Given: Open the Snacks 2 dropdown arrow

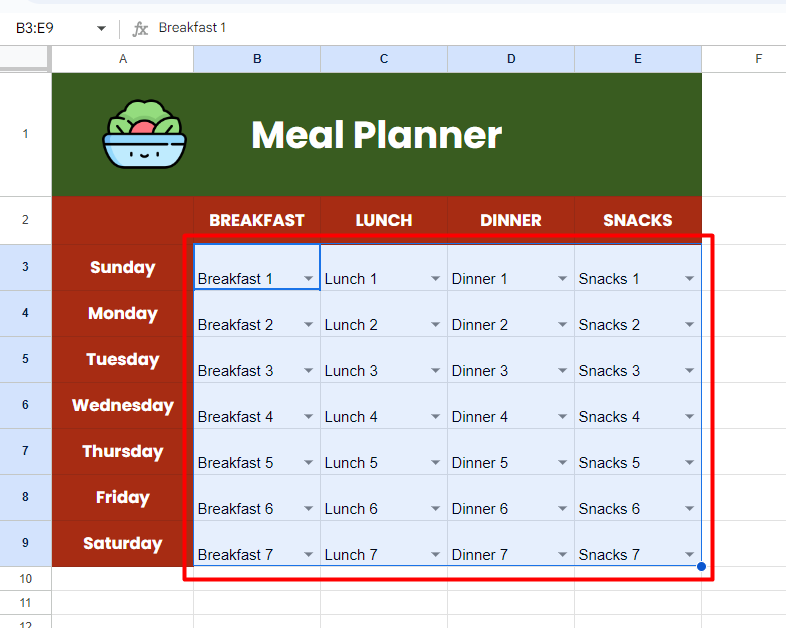Looking at the screenshot, I should click(x=690, y=324).
